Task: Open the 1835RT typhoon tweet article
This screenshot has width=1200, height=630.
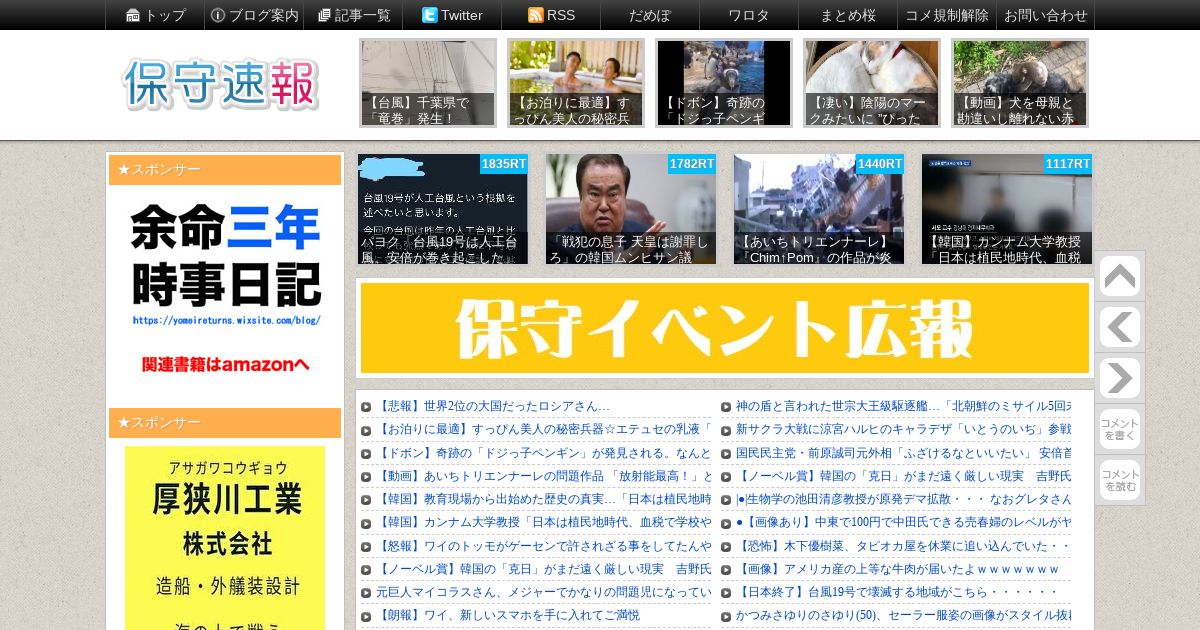Action: (443, 209)
